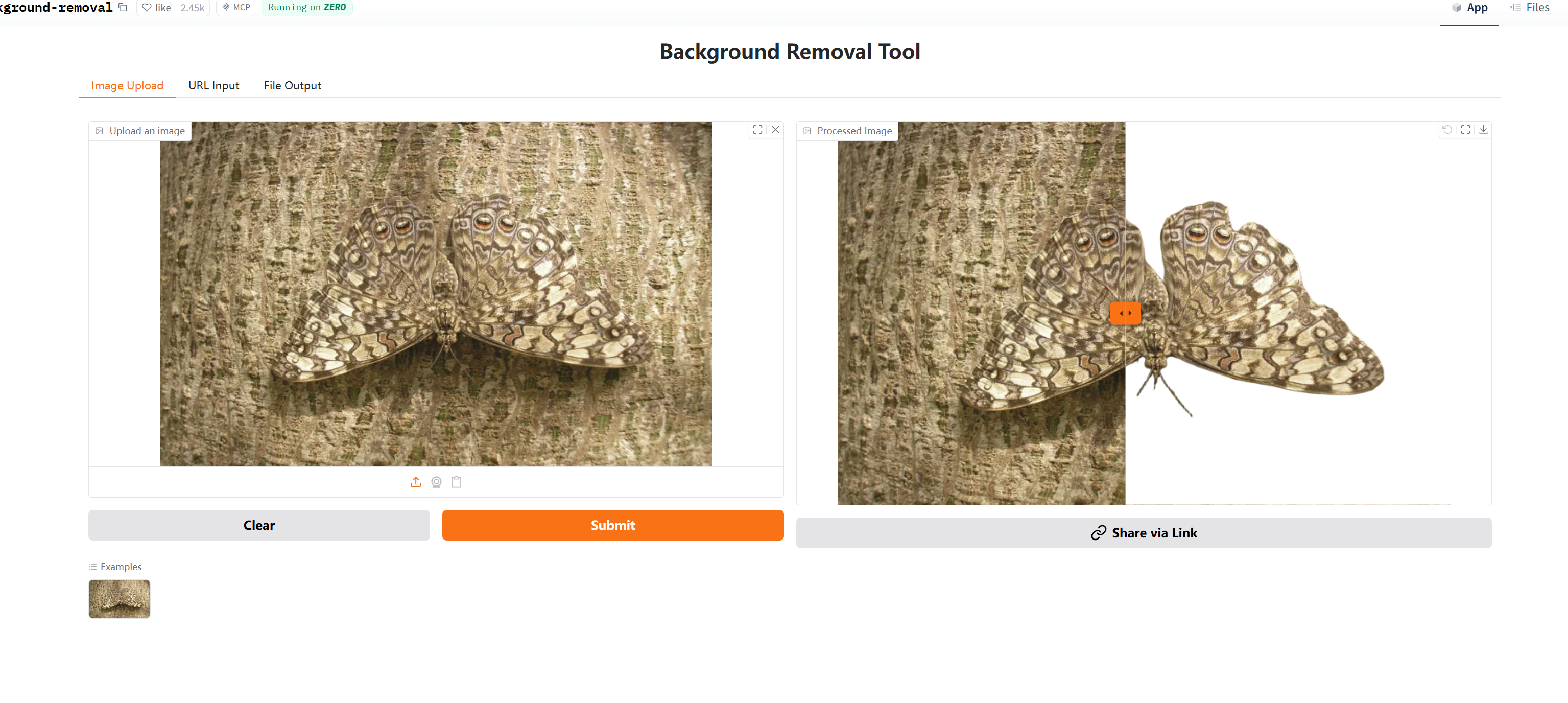Viewport: 1568px width, 703px height.
Task: Expand uploaded image to fullscreen
Action: (x=758, y=130)
